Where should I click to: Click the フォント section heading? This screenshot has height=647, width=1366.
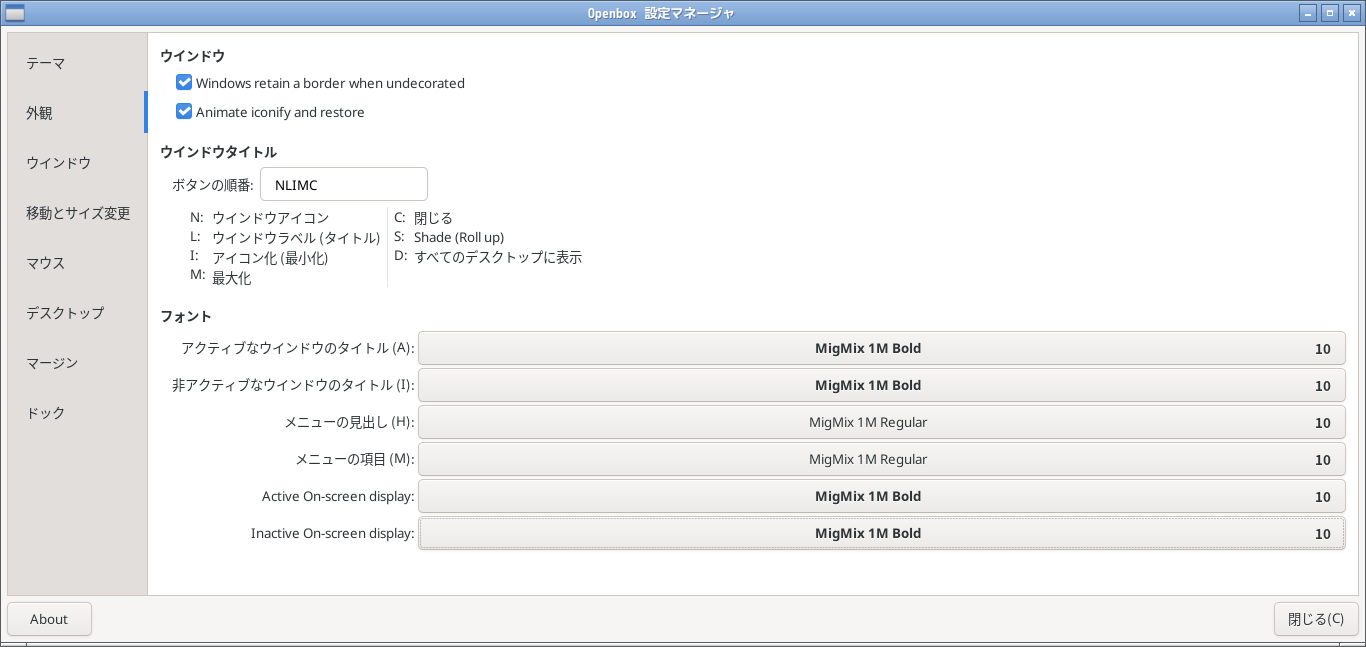(x=186, y=316)
